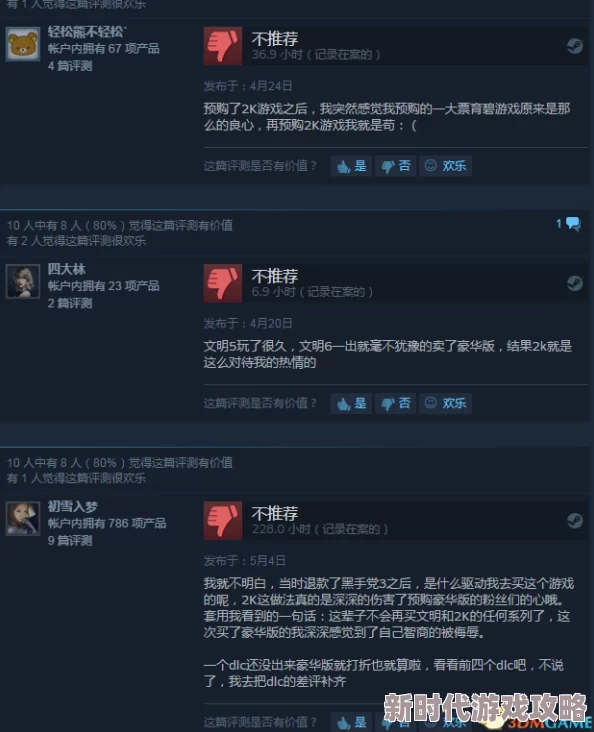Click the red thumbs-down icon on 轻松熊不轻松's review
This screenshot has height=732, width=594.
[223, 46]
